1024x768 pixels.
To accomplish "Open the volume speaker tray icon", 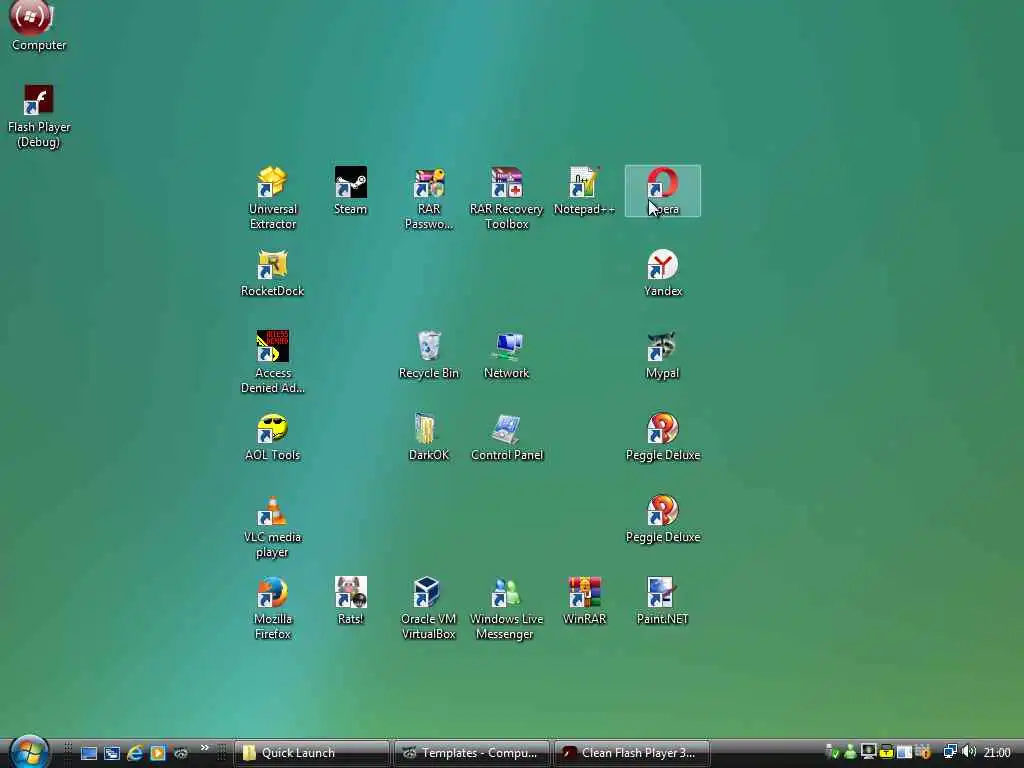I will (x=968, y=752).
